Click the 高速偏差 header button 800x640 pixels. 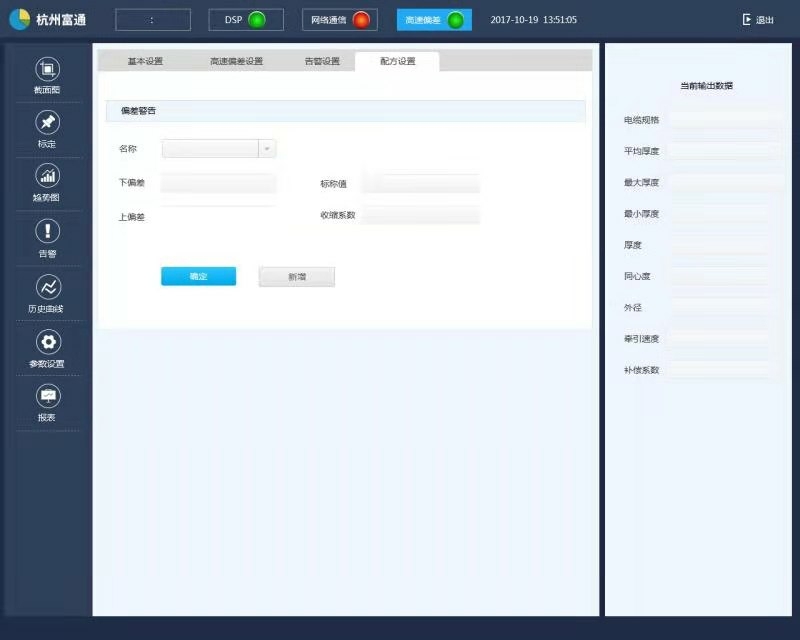click(434, 20)
